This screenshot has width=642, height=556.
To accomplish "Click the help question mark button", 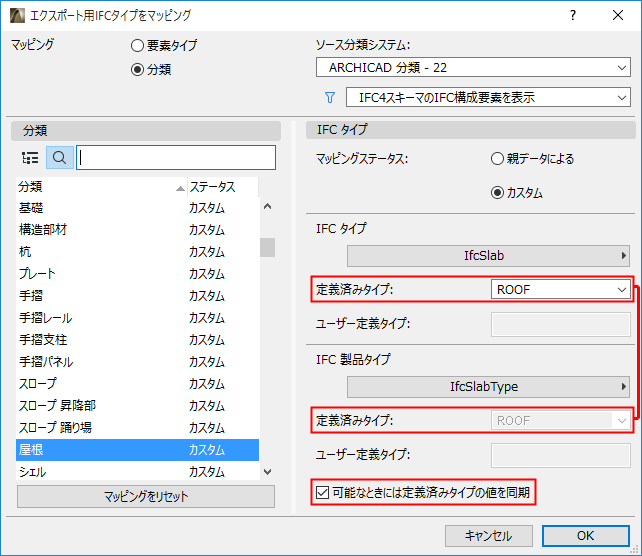I will point(573,16).
